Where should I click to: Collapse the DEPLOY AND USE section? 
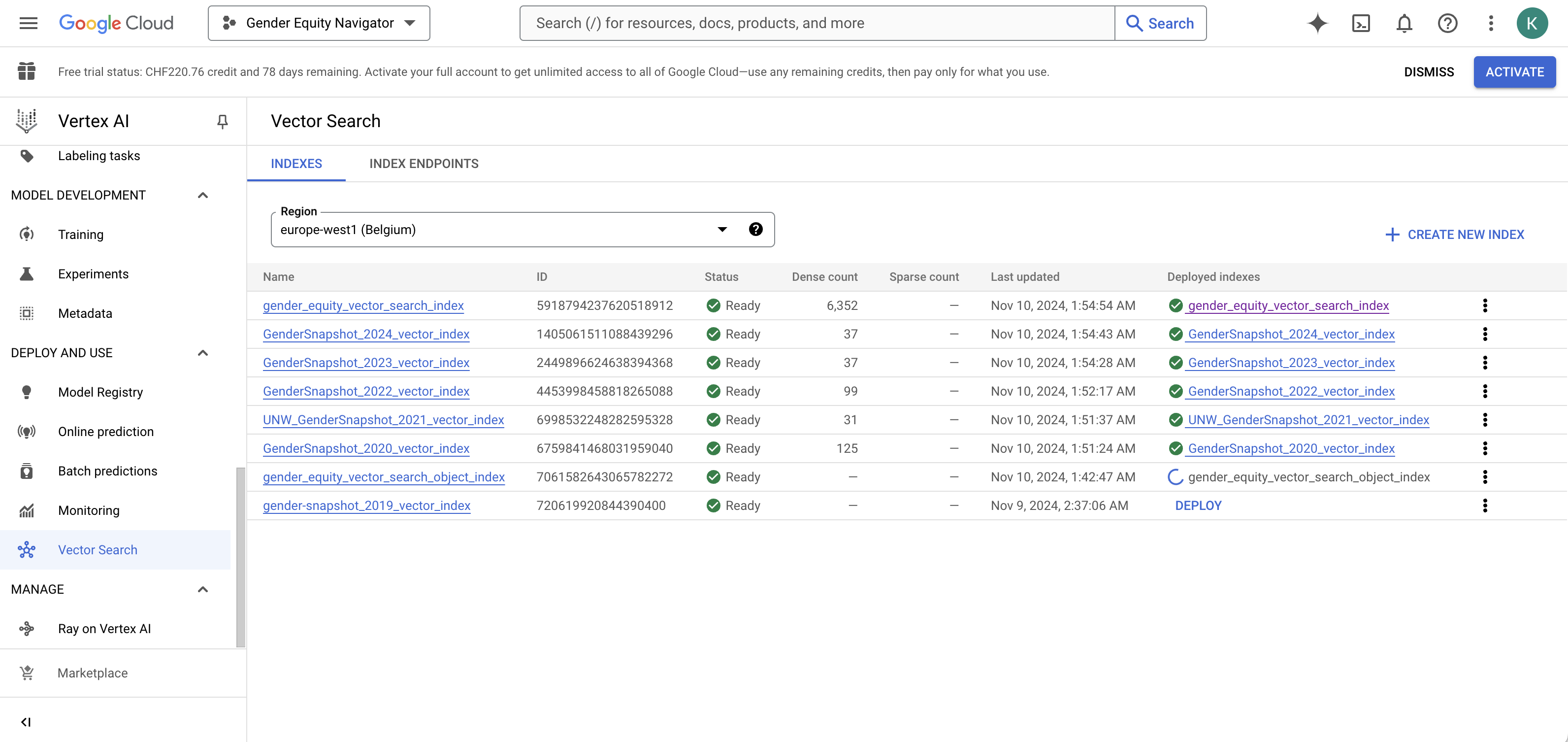[x=203, y=353]
